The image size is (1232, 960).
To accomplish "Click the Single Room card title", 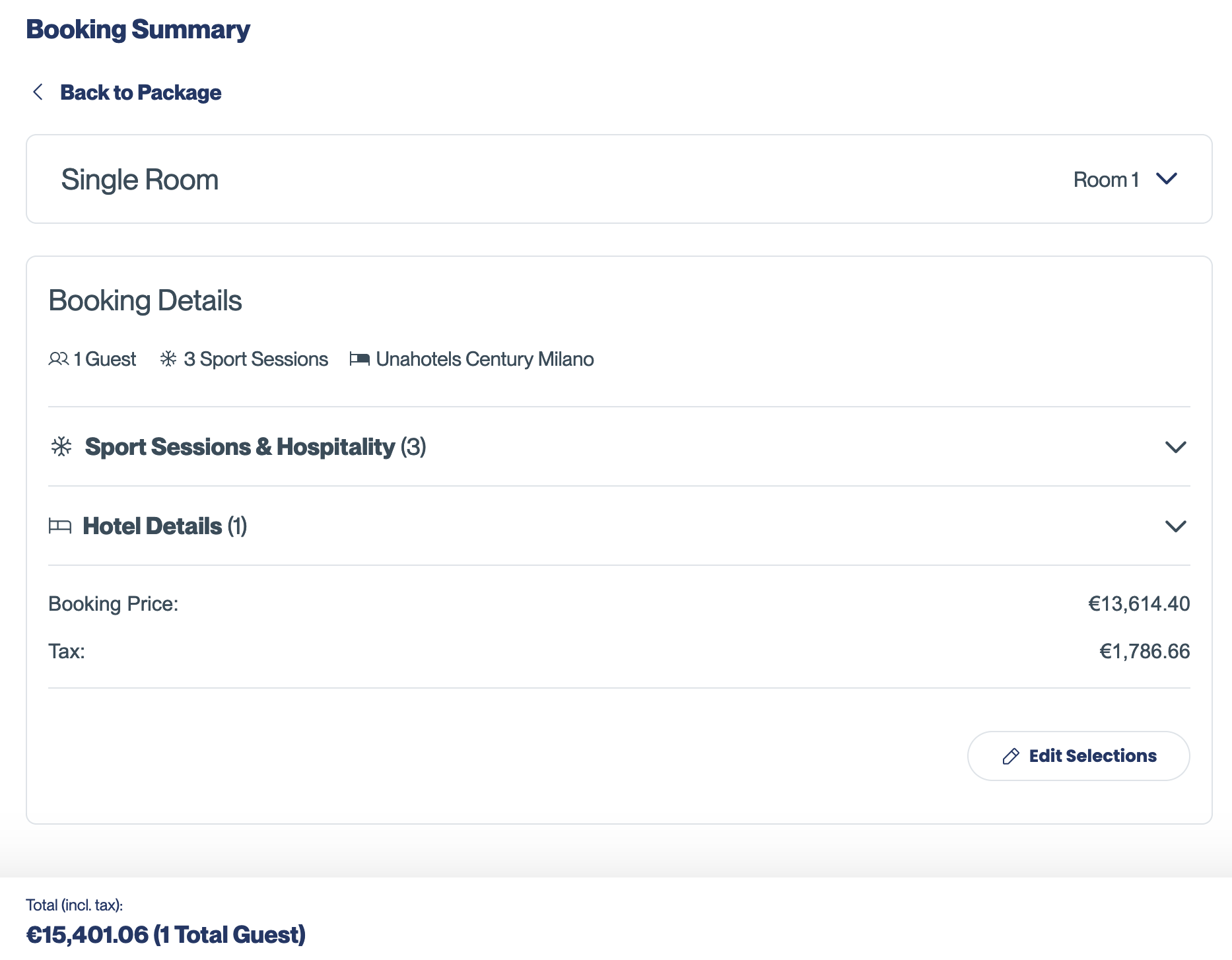I will point(139,180).
